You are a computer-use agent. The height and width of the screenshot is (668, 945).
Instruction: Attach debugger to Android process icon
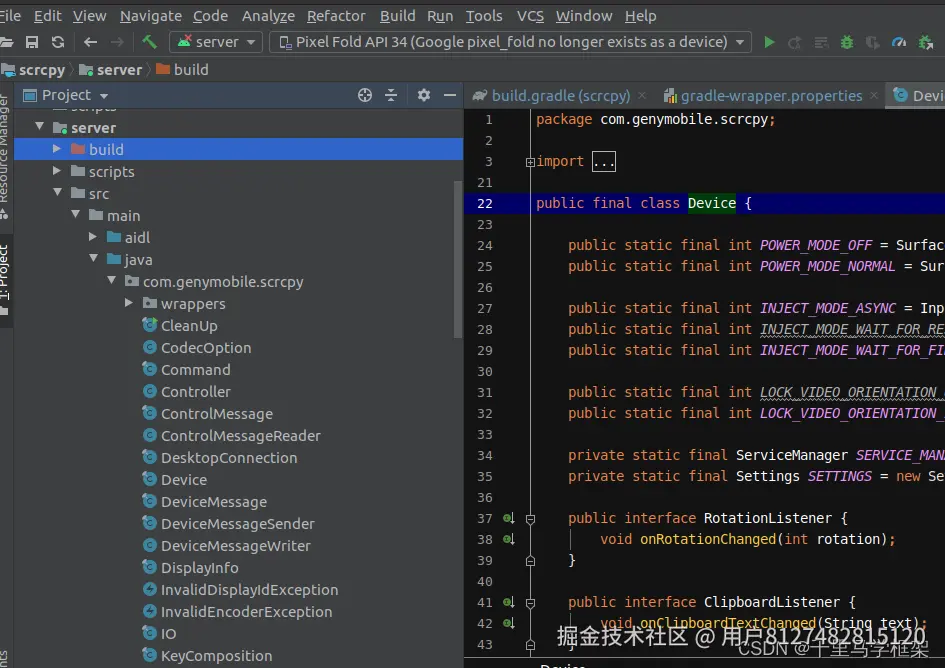(925, 42)
